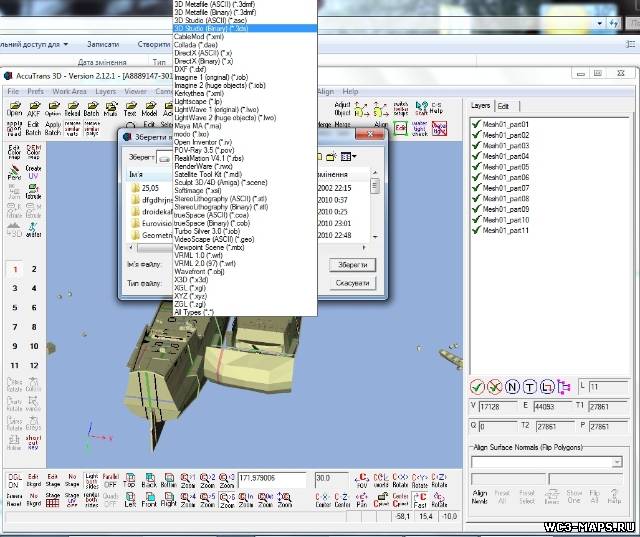
Task: Click the Open file toolbar icon
Action: 14,109
